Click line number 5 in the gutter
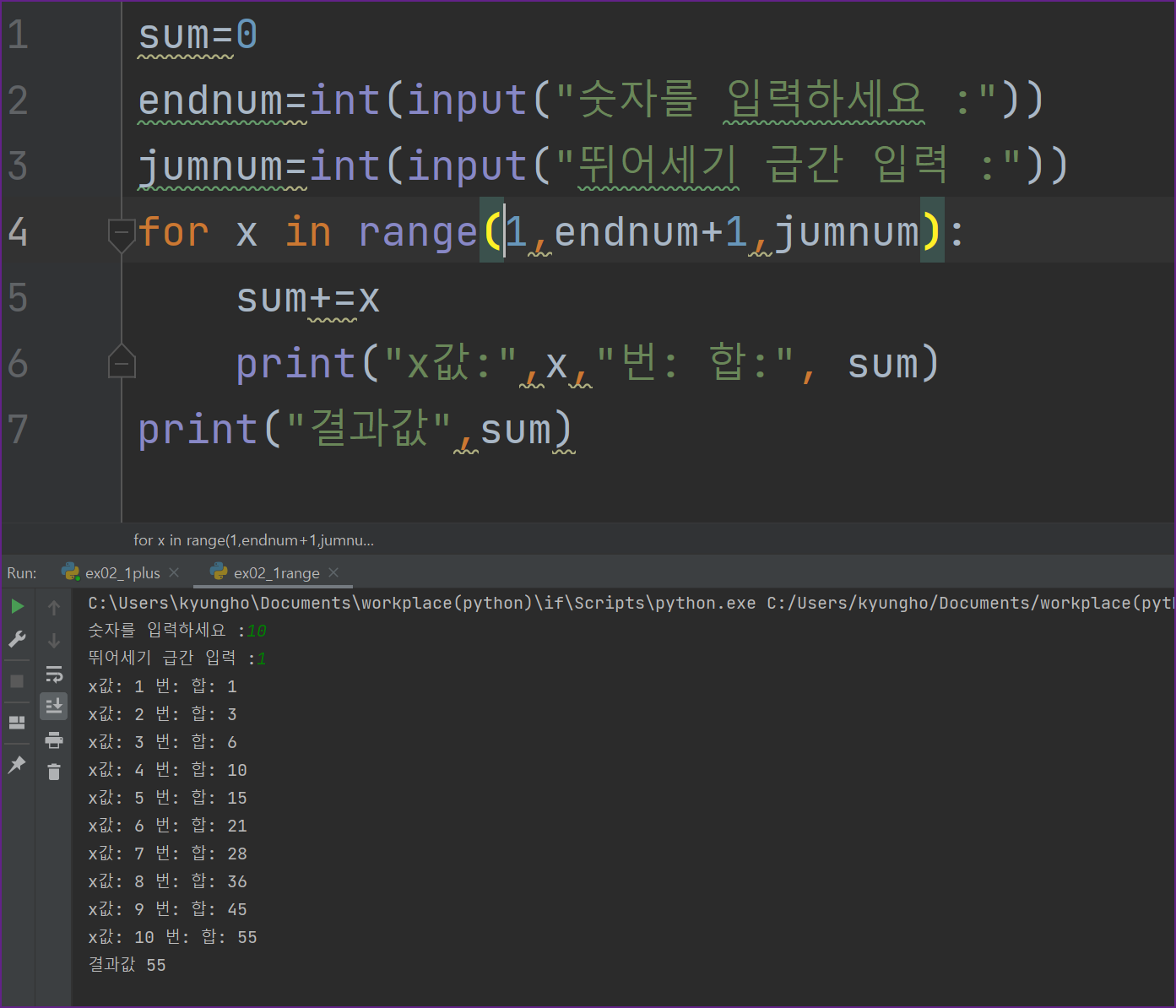 (18, 298)
